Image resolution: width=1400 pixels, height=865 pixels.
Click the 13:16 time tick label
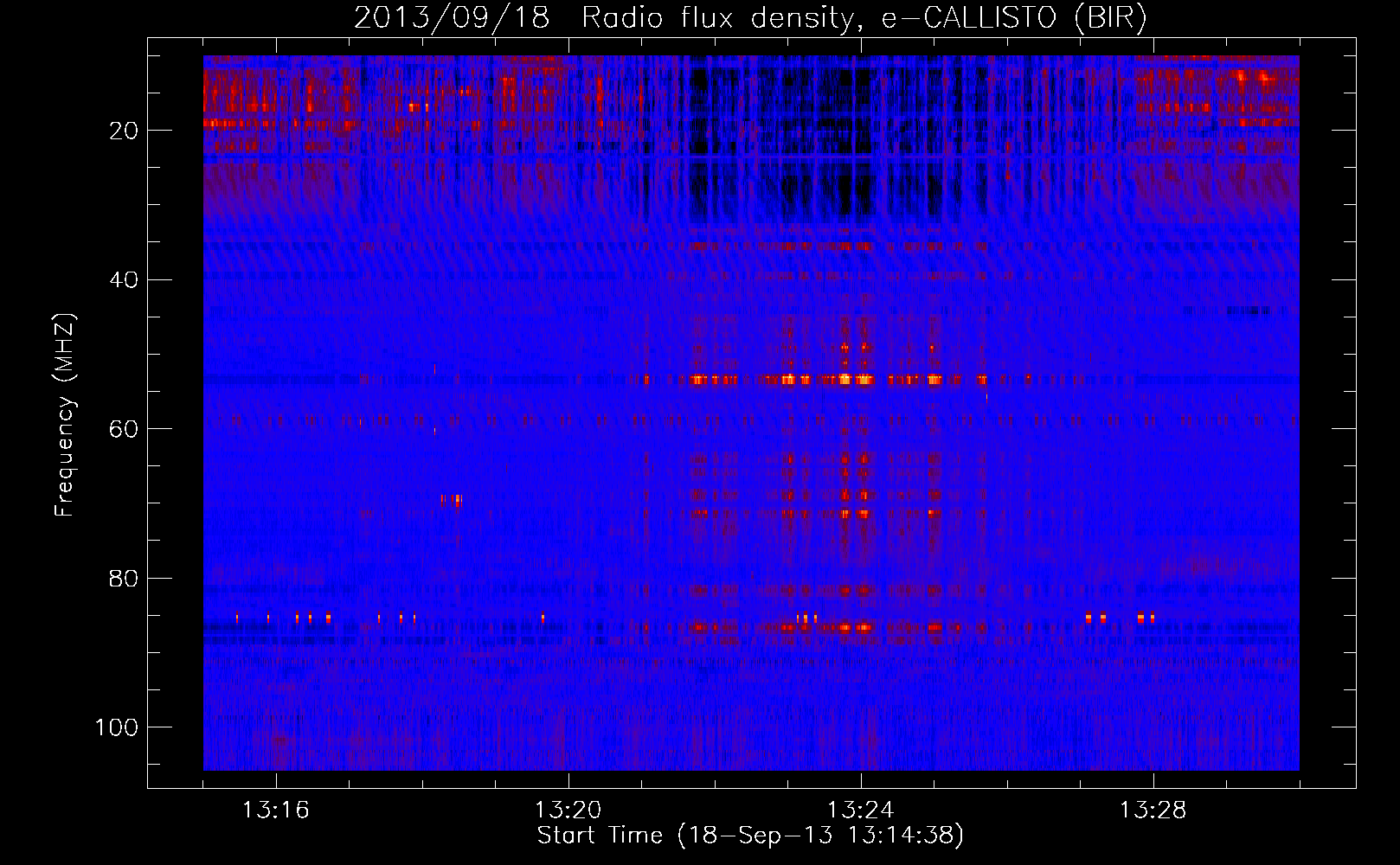275,811
